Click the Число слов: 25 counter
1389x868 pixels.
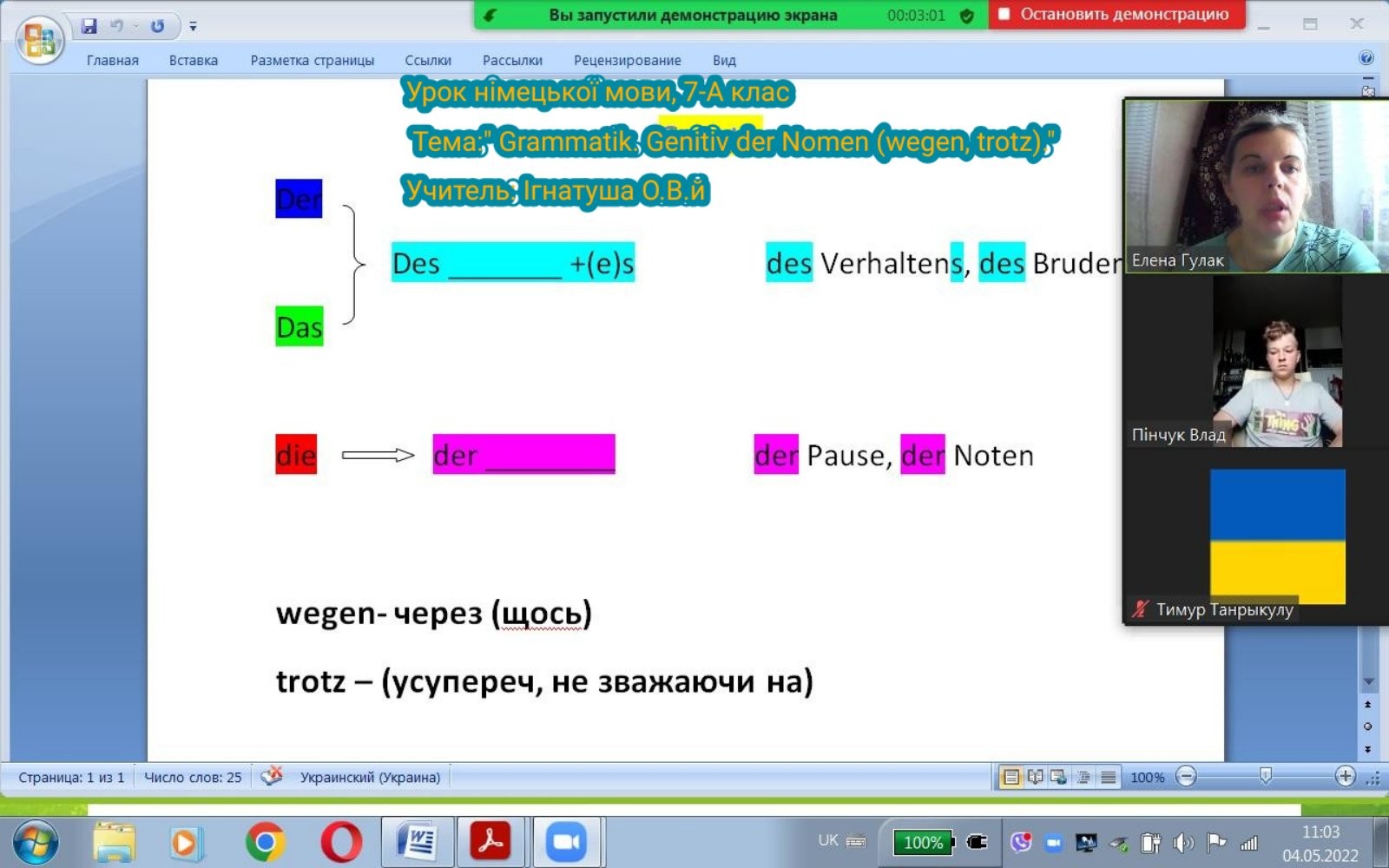coord(193,778)
